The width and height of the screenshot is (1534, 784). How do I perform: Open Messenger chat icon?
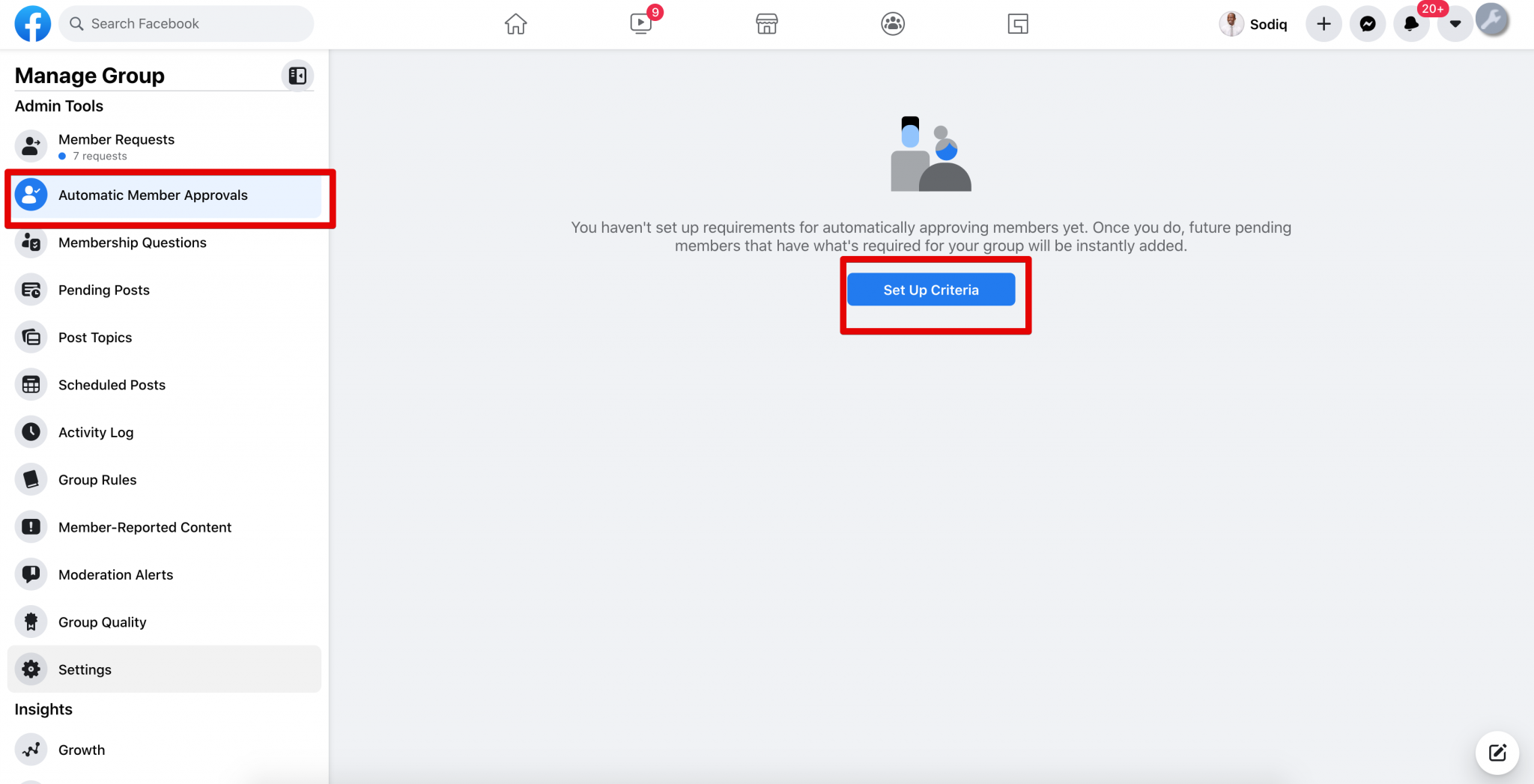[x=1368, y=24]
